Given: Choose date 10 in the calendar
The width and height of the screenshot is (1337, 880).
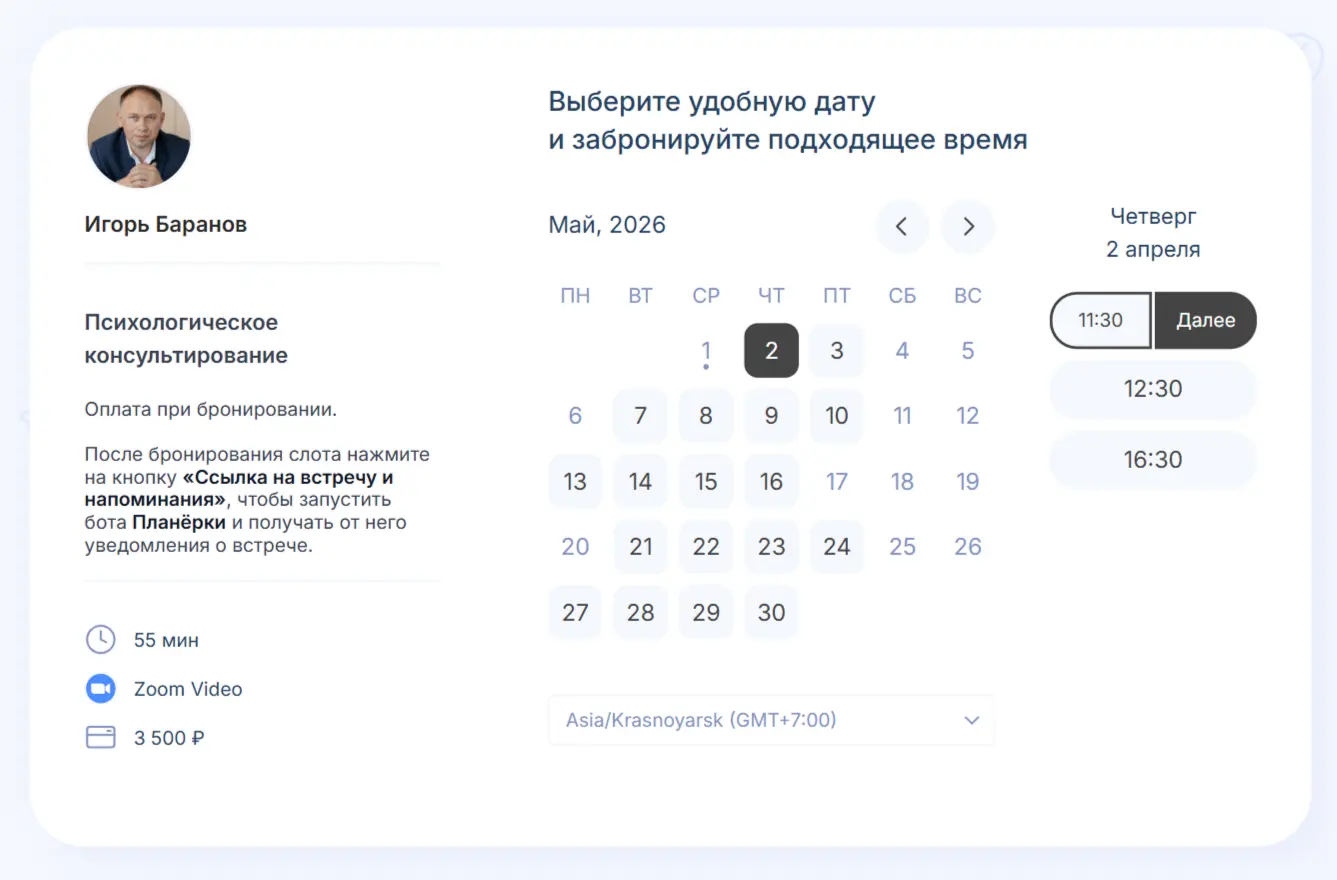Looking at the screenshot, I should (836, 416).
